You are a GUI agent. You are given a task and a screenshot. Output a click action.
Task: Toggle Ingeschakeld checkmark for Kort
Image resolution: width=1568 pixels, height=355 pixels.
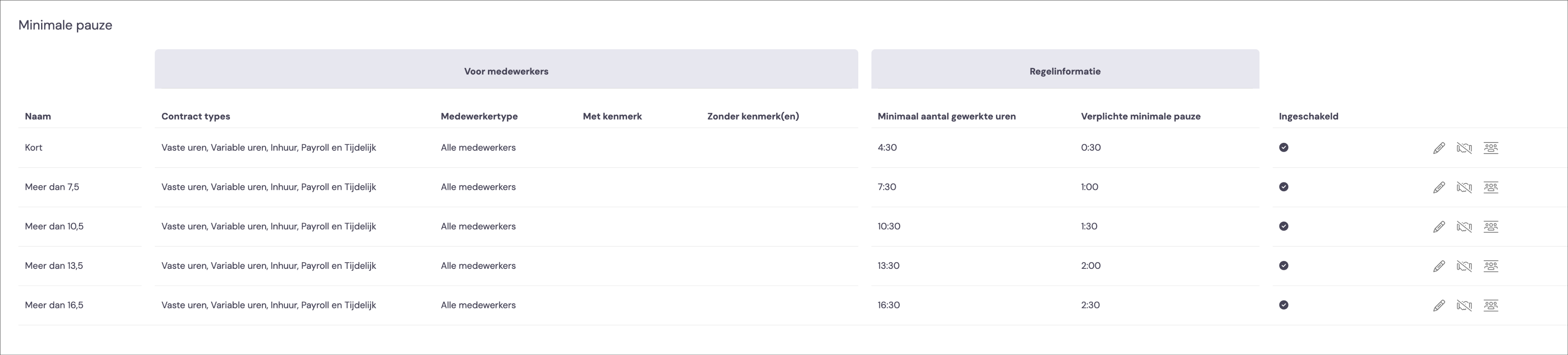pyautogui.click(x=1284, y=147)
